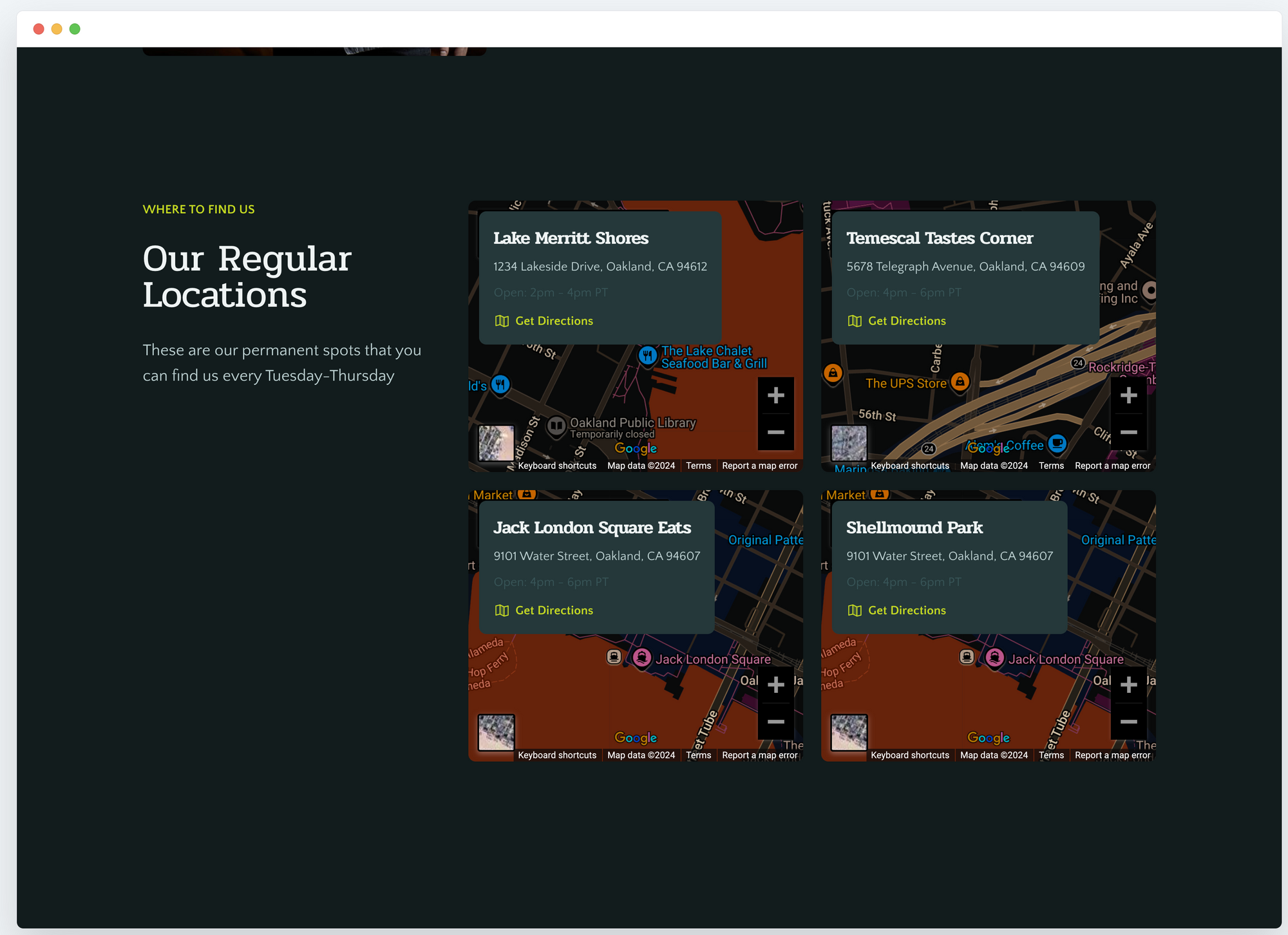1288x935 pixels.
Task: Click the Open: 2pm - 4pm PT hours text
Action: click(551, 292)
